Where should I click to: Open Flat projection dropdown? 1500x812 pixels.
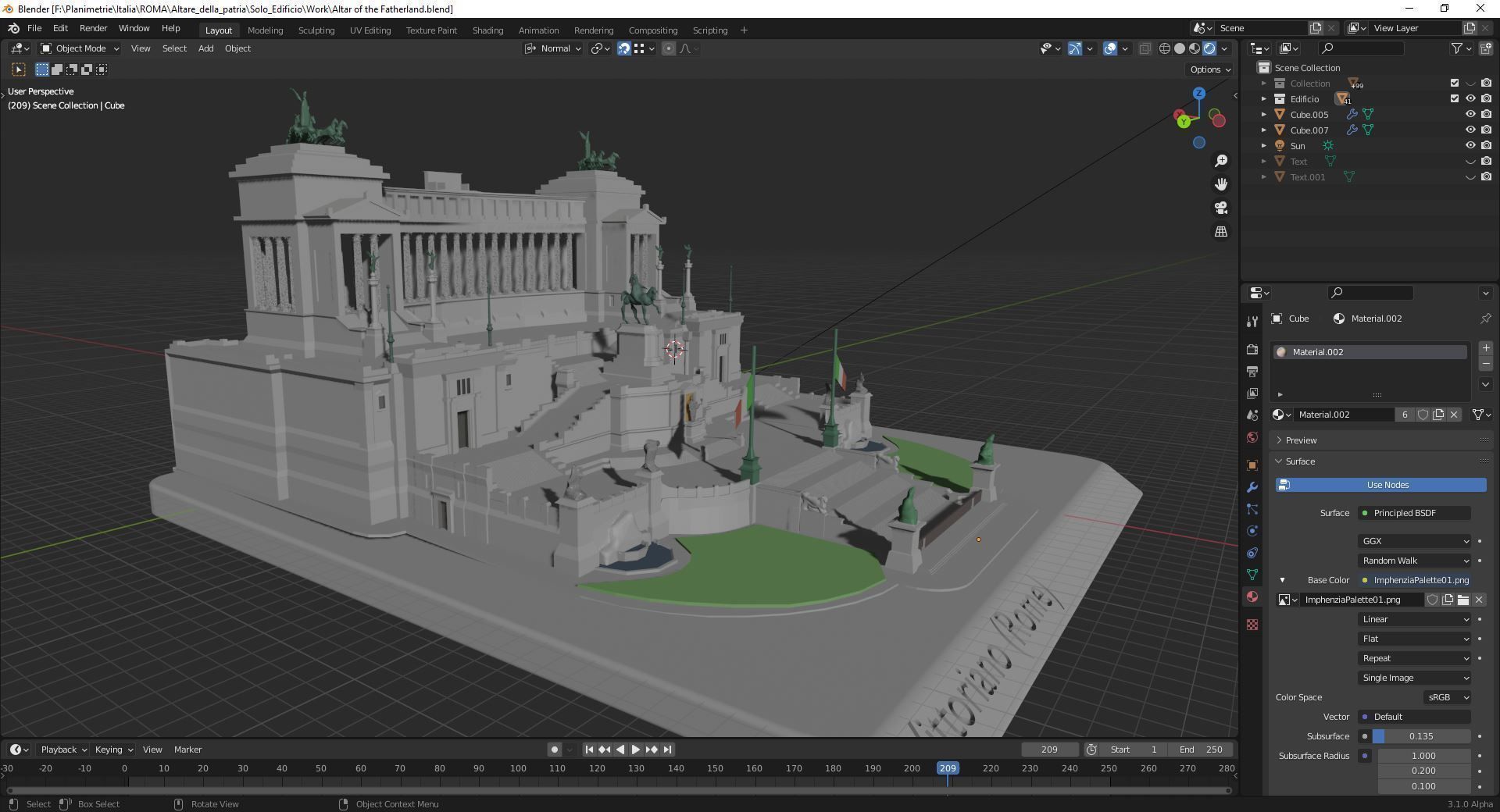(x=1415, y=639)
